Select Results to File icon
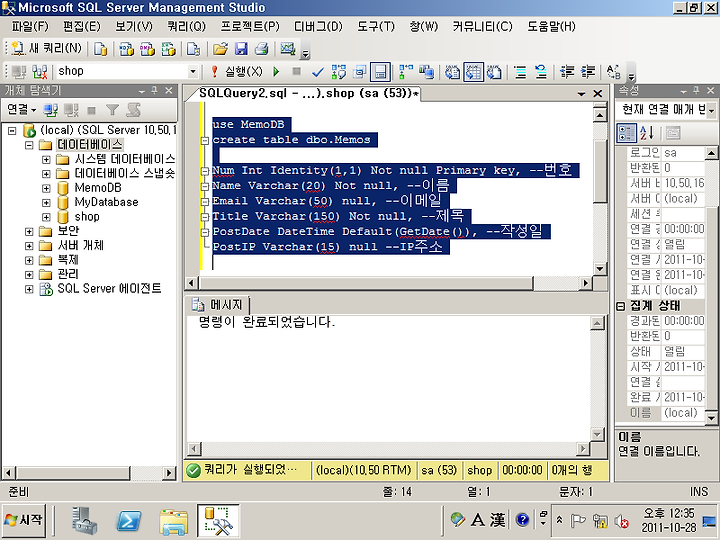 (x=494, y=72)
